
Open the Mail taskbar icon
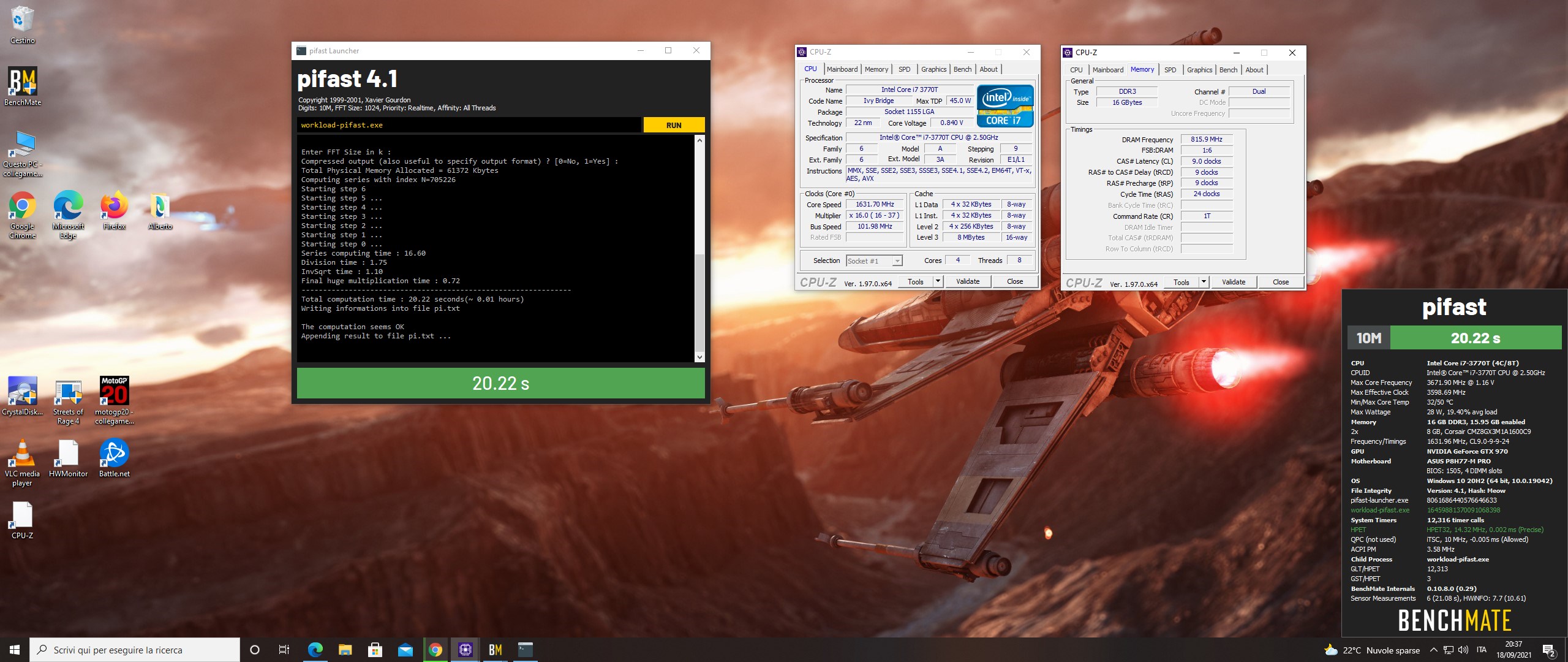[405, 650]
